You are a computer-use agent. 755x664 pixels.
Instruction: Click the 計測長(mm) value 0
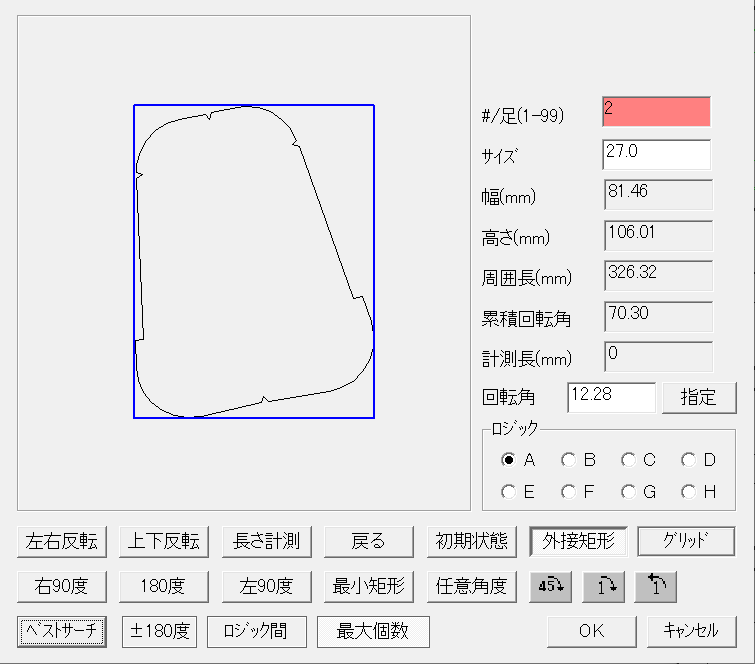pos(658,357)
